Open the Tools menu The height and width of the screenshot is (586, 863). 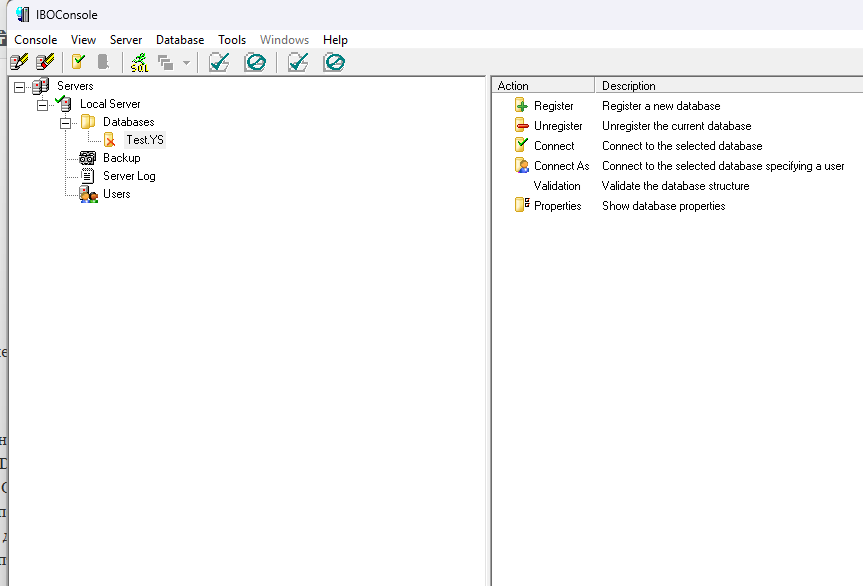232,40
